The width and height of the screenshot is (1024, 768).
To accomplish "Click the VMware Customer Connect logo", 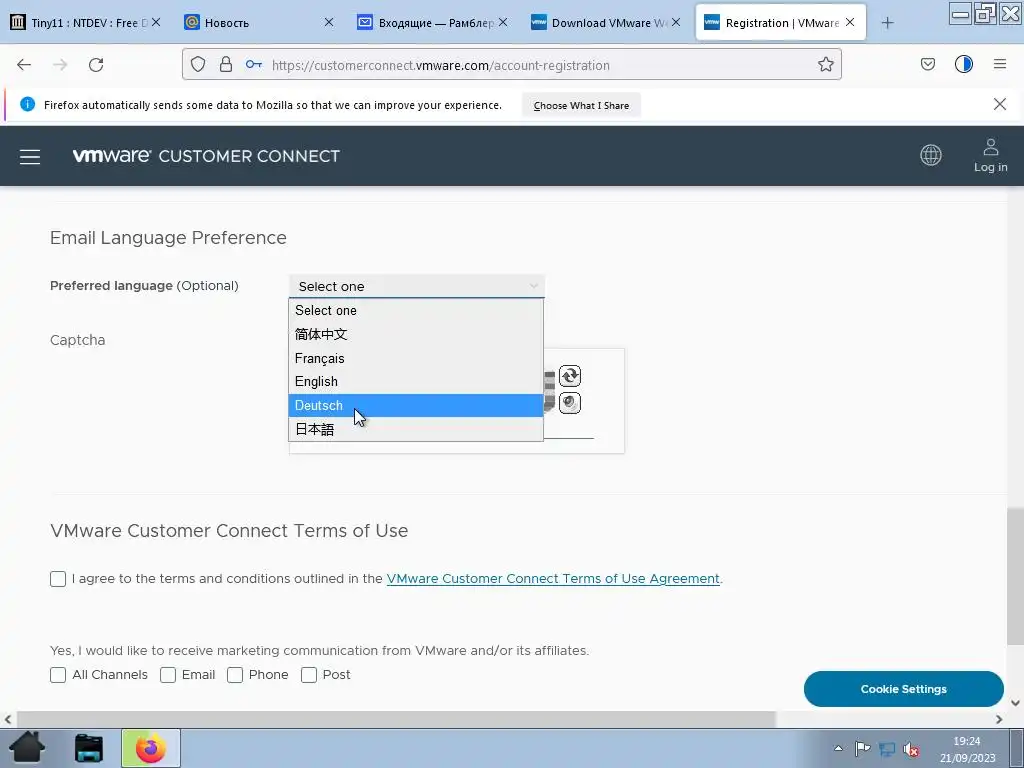I will (206, 155).
